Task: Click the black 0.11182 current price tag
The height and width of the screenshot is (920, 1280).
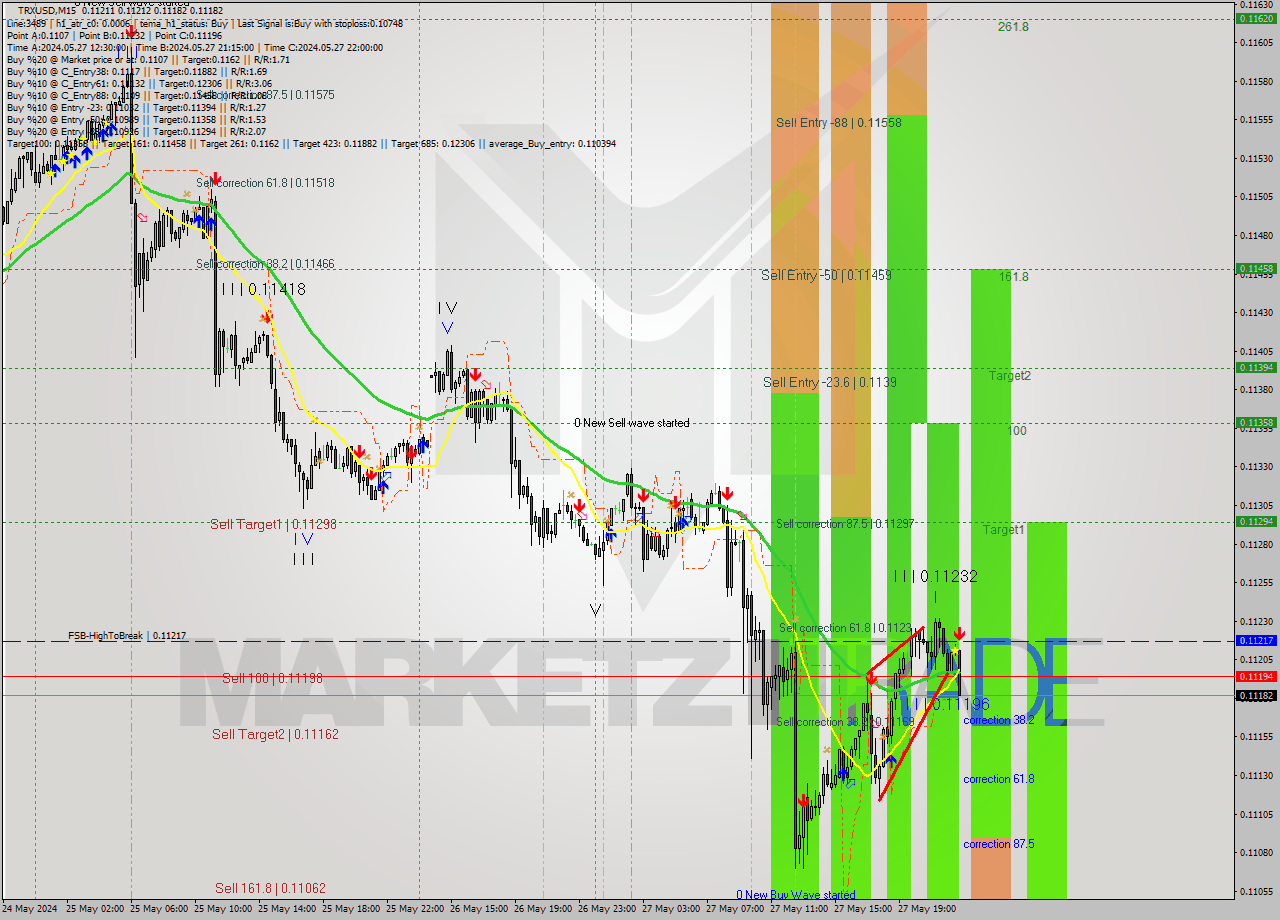Action: pyautogui.click(x=1256, y=695)
